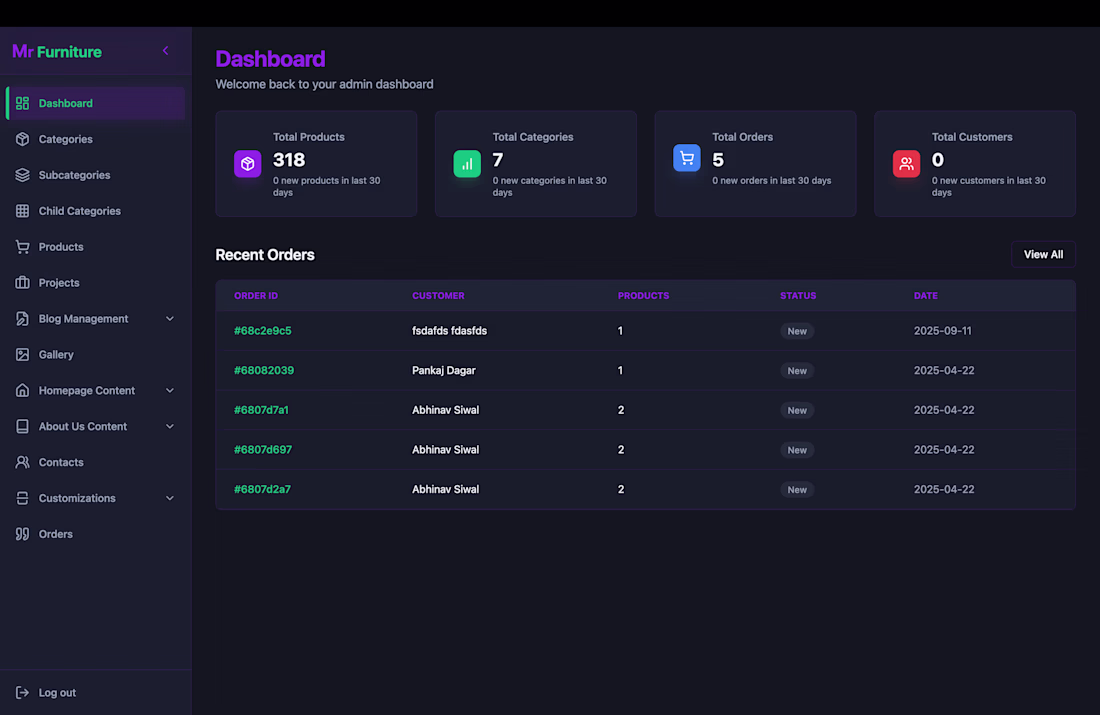
Task: Open order #6807d7a1
Action: (x=261, y=410)
